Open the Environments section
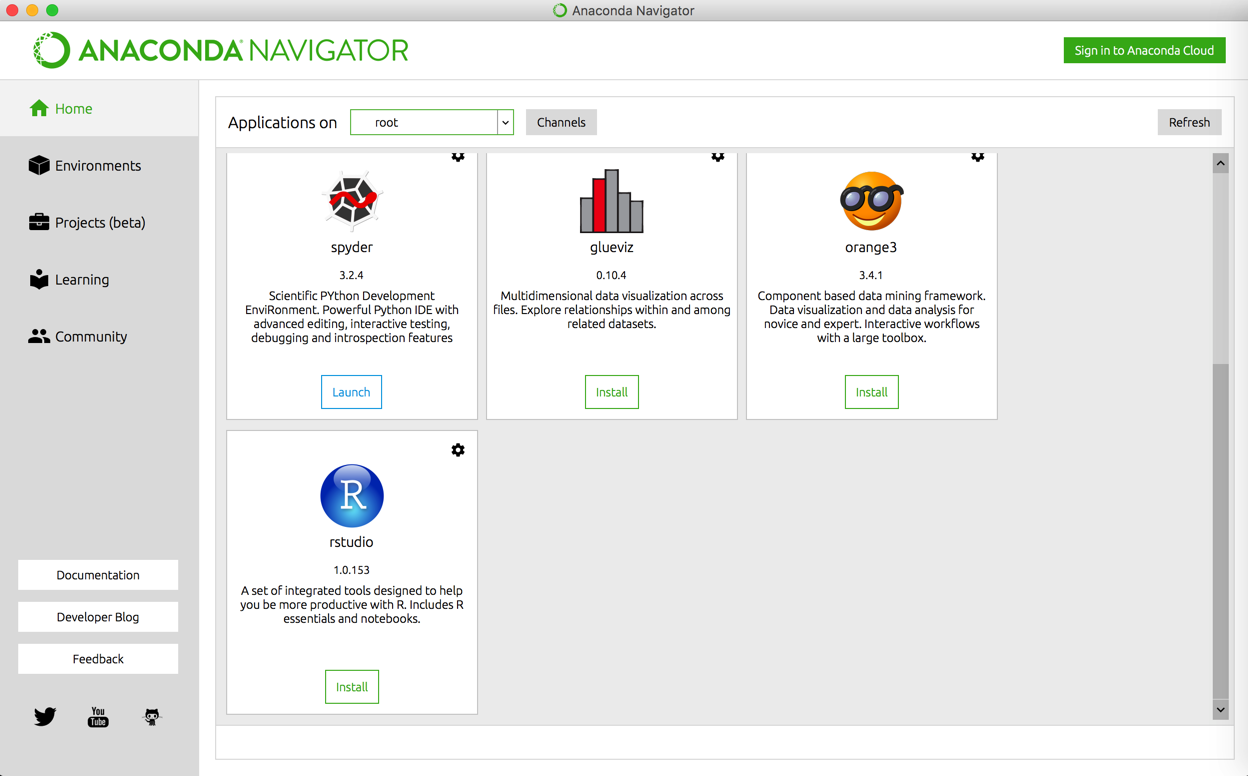Image resolution: width=1248 pixels, height=776 pixels. [99, 165]
